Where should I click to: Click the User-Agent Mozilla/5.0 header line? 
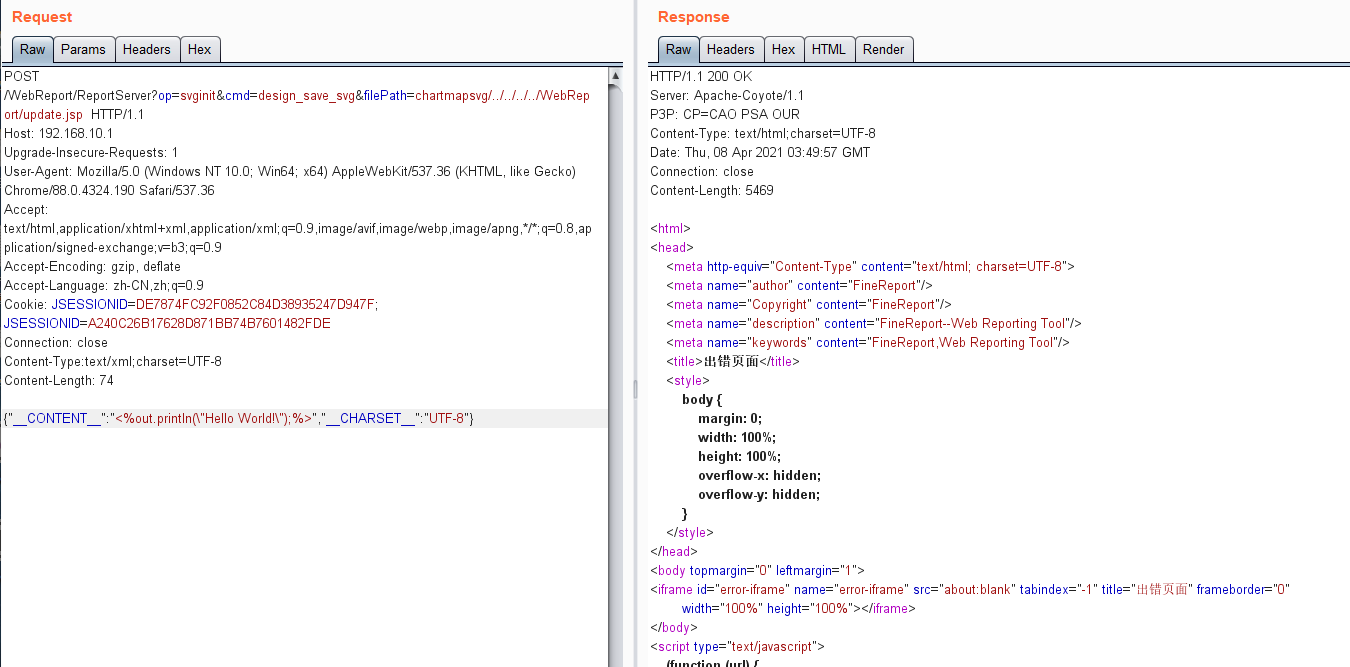click(290, 171)
